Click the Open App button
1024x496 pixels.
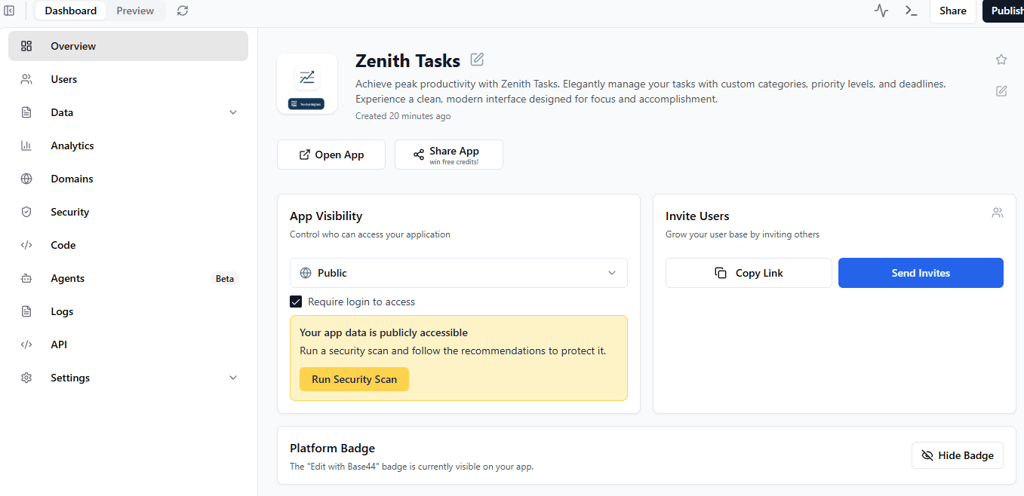331,155
